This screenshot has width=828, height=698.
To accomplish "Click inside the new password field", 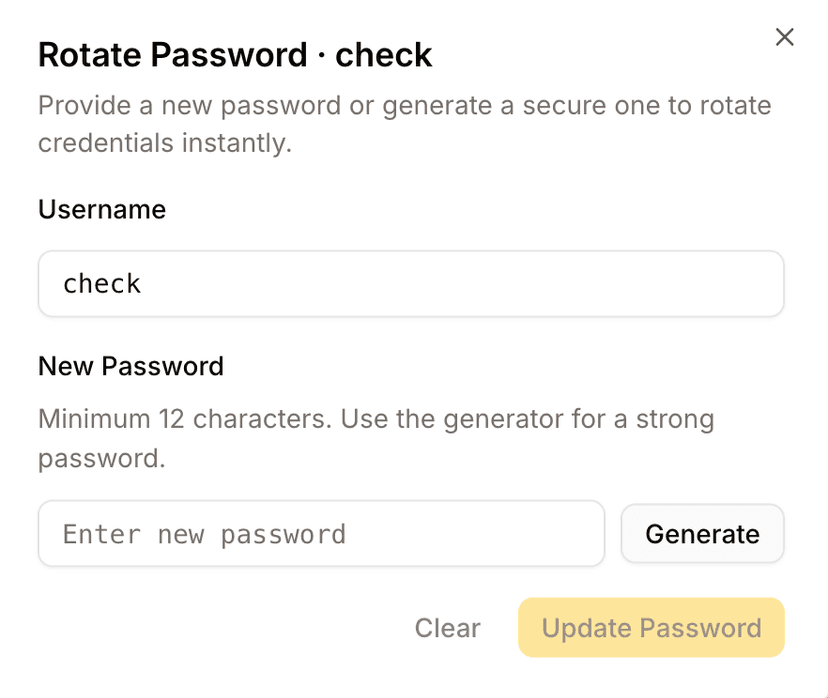I will 320,534.
